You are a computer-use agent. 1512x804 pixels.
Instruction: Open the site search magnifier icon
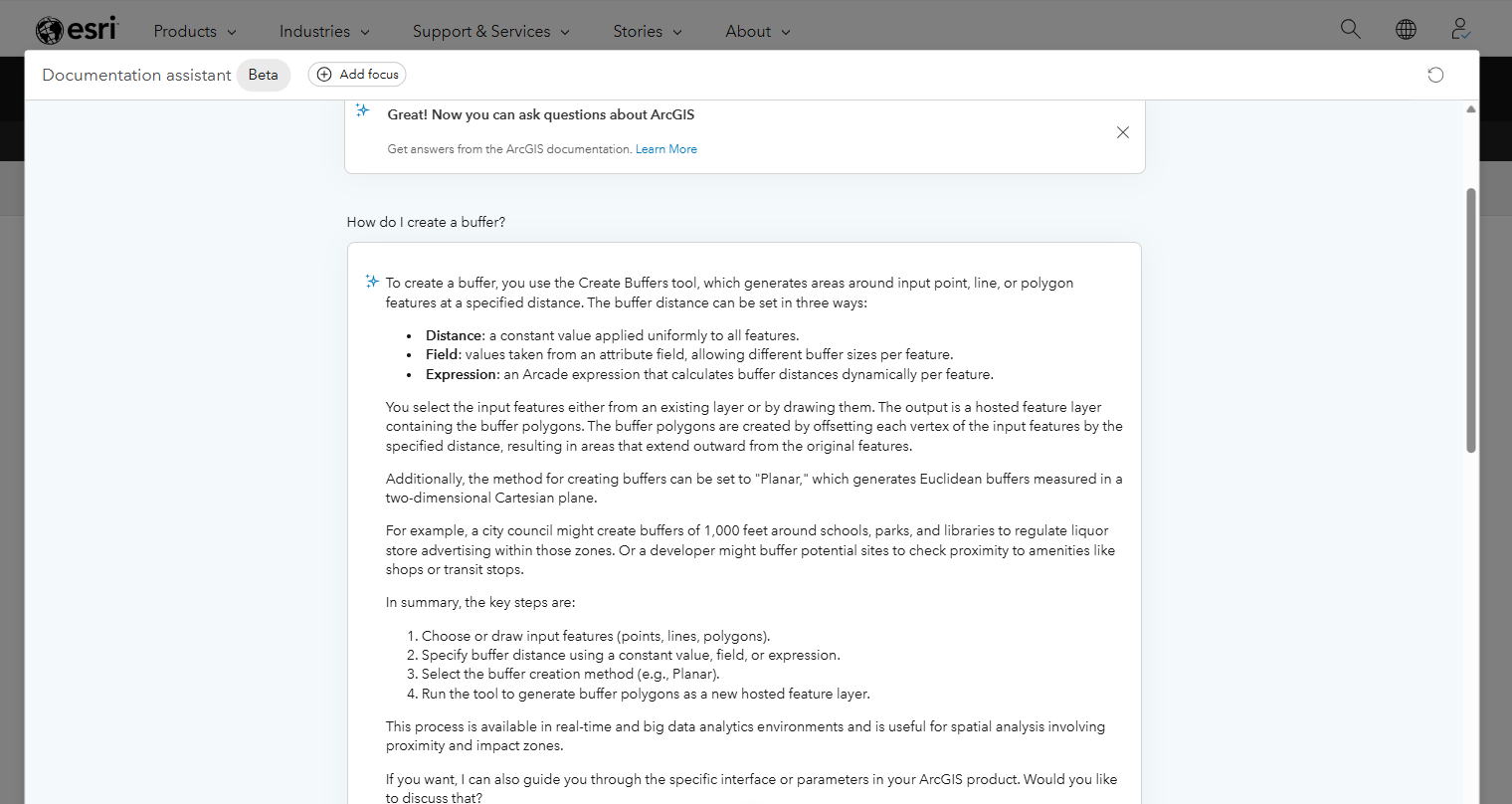pyautogui.click(x=1350, y=29)
